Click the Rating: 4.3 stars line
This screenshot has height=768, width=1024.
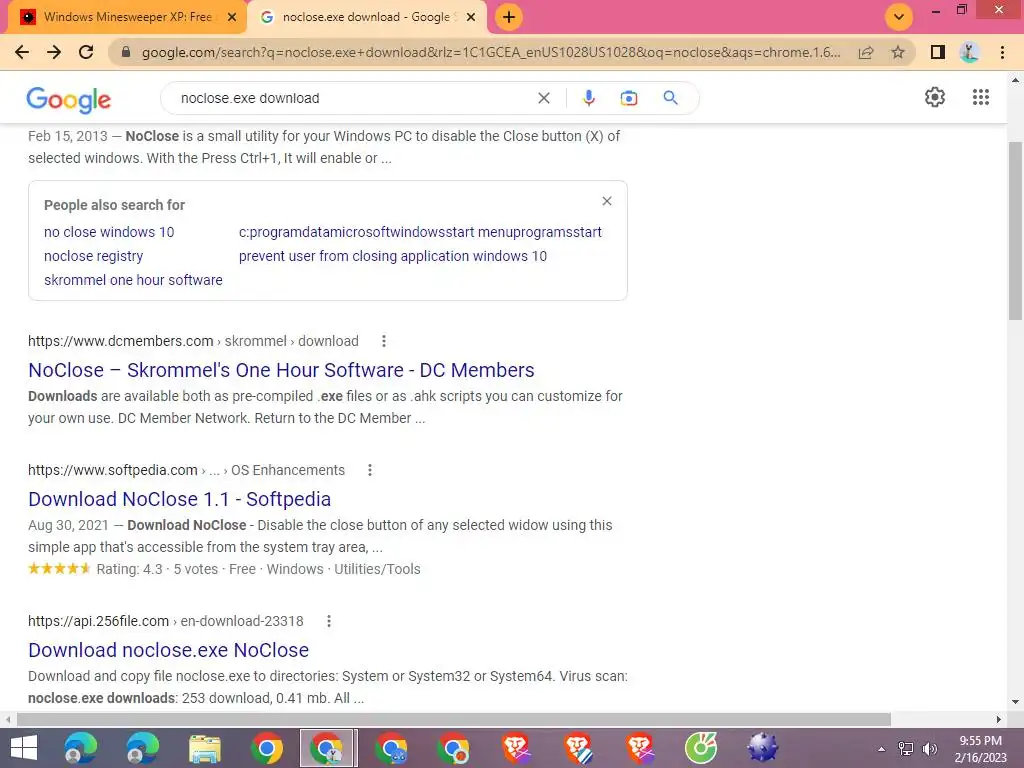224,569
